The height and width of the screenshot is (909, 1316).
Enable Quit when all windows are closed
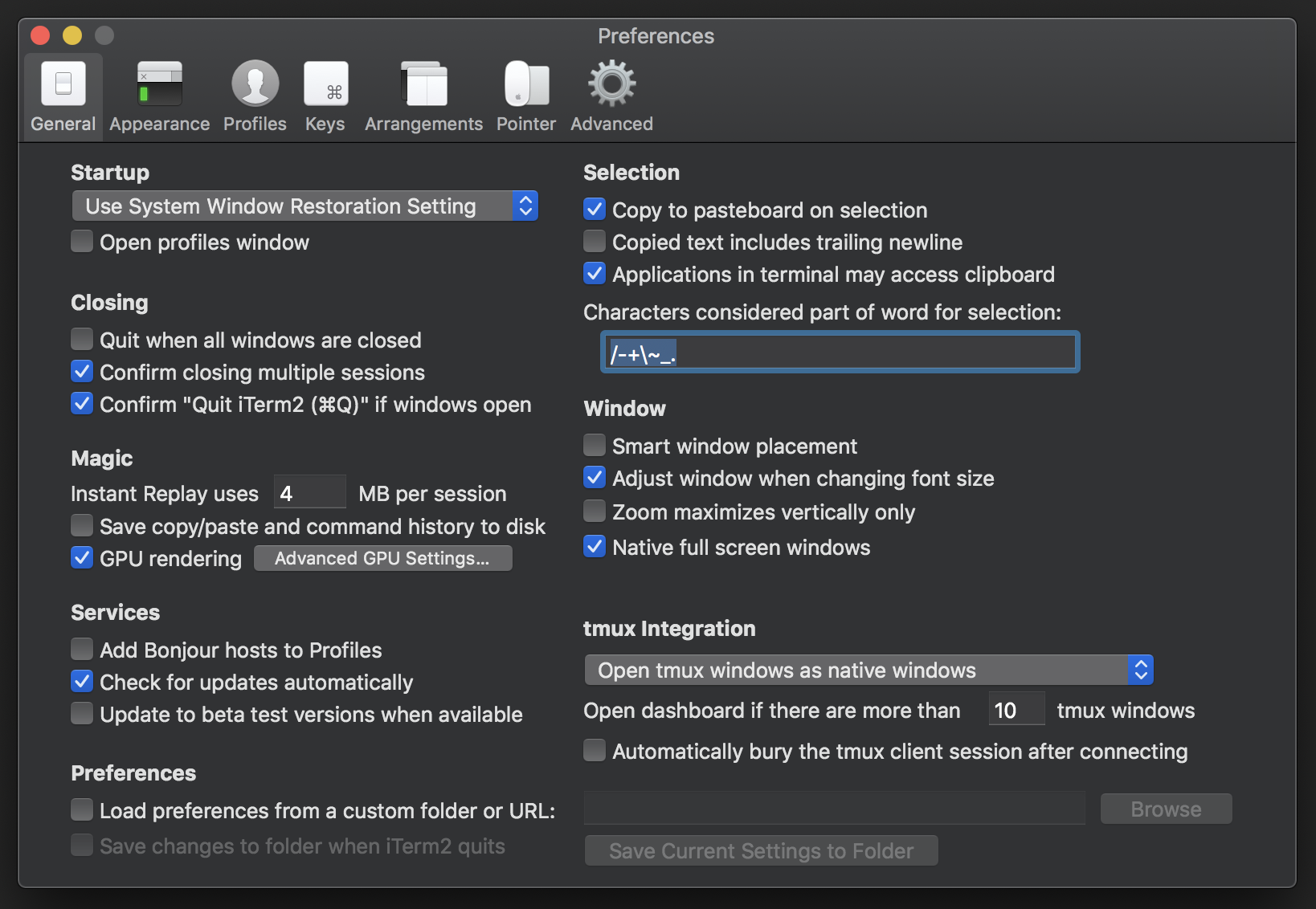[82, 340]
